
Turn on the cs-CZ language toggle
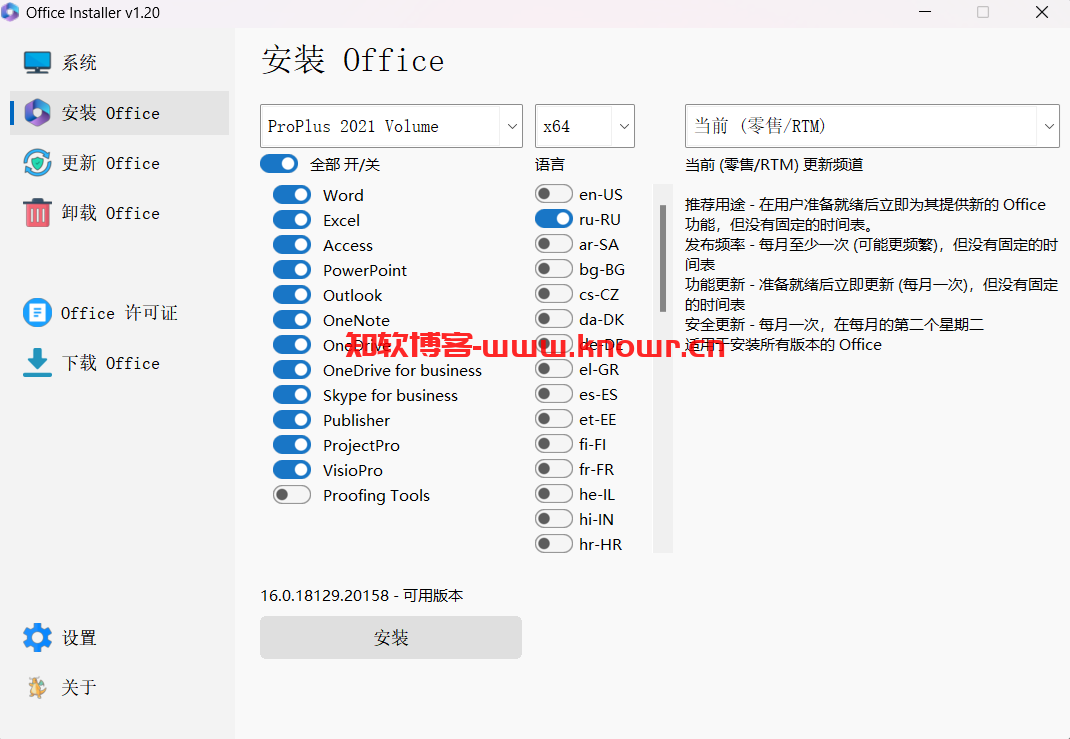tap(553, 294)
